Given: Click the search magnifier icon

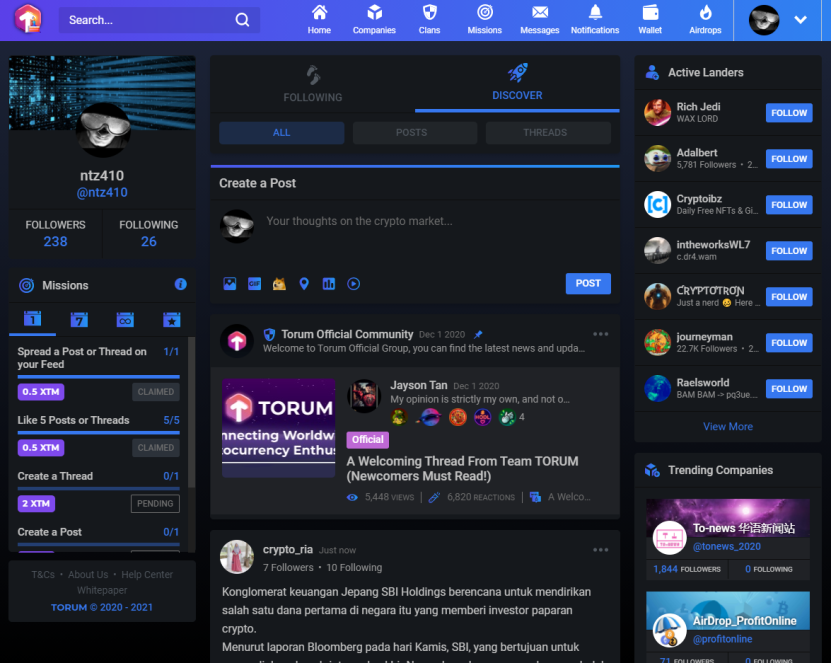Looking at the screenshot, I should coord(242,20).
